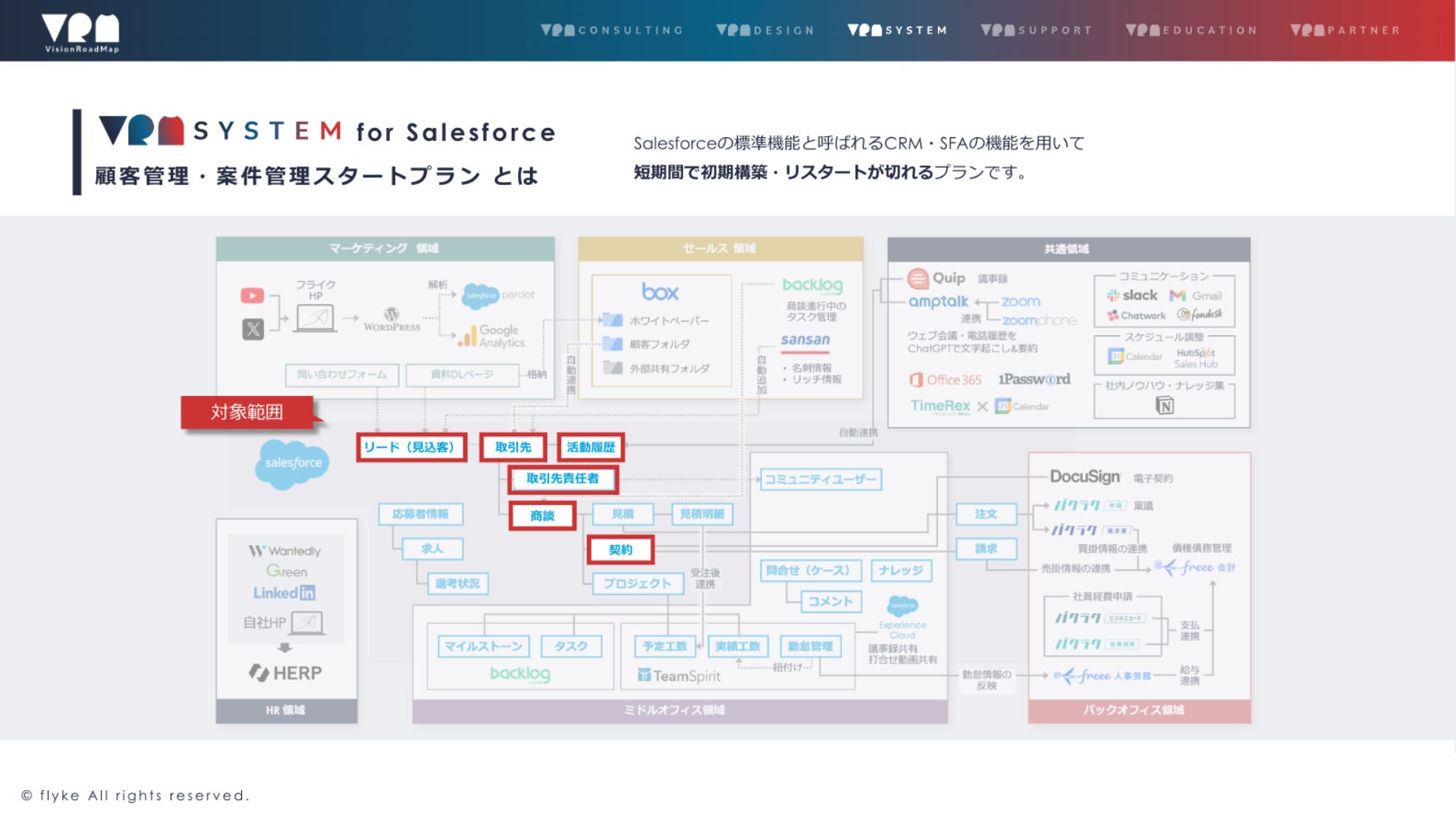This screenshot has height=819, width=1456.
Task: Click the Office 365 logo
Action: pyautogui.click(x=946, y=380)
